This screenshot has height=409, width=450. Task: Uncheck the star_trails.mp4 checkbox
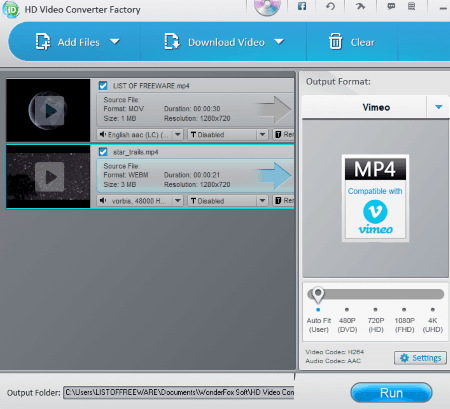coord(103,152)
